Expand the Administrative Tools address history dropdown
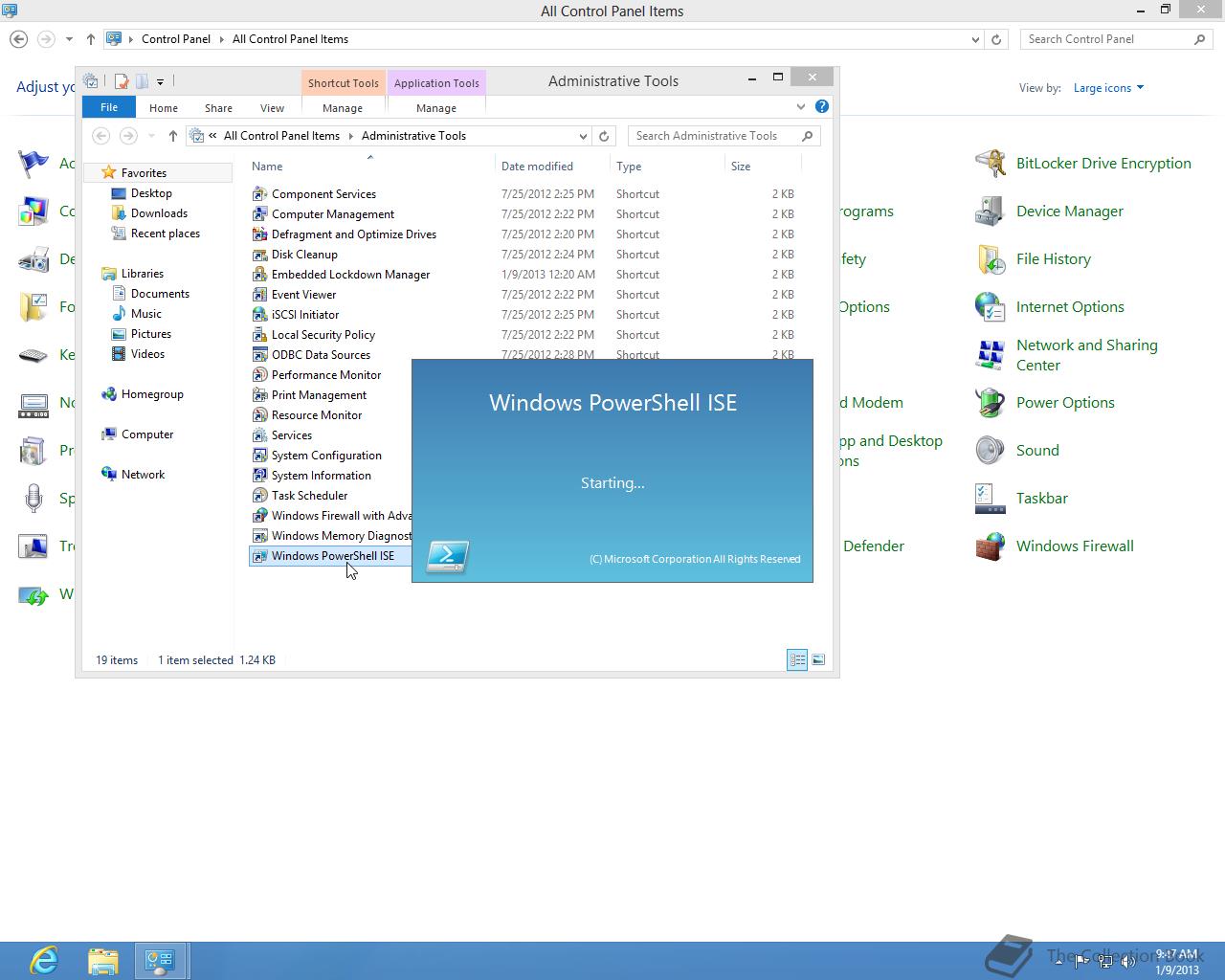The height and width of the screenshot is (980, 1225). (x=583, y=136)
